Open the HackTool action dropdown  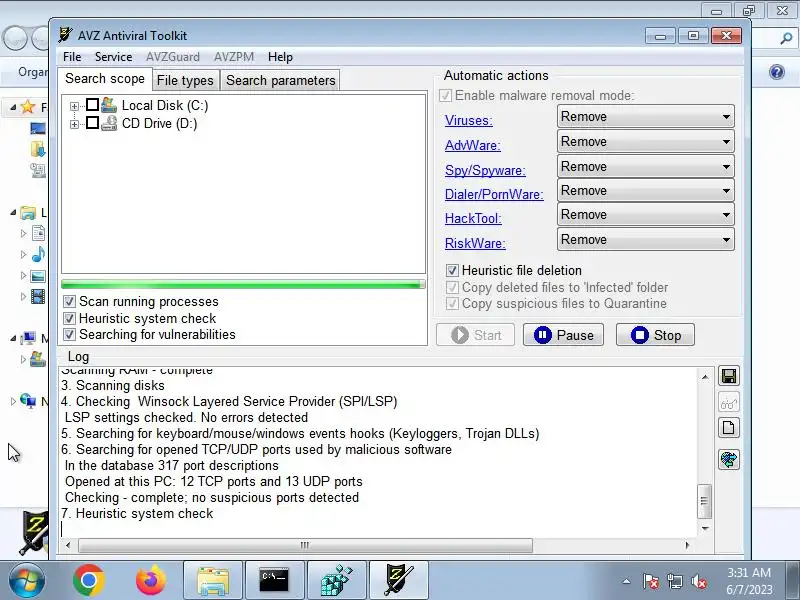coord(645,215)
